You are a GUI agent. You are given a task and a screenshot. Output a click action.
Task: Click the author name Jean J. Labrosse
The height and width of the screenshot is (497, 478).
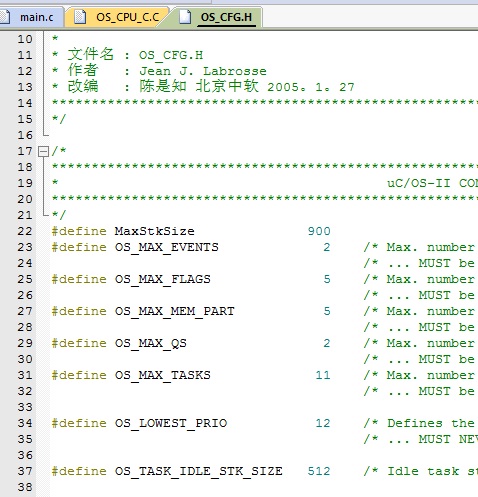click(203, 71)
